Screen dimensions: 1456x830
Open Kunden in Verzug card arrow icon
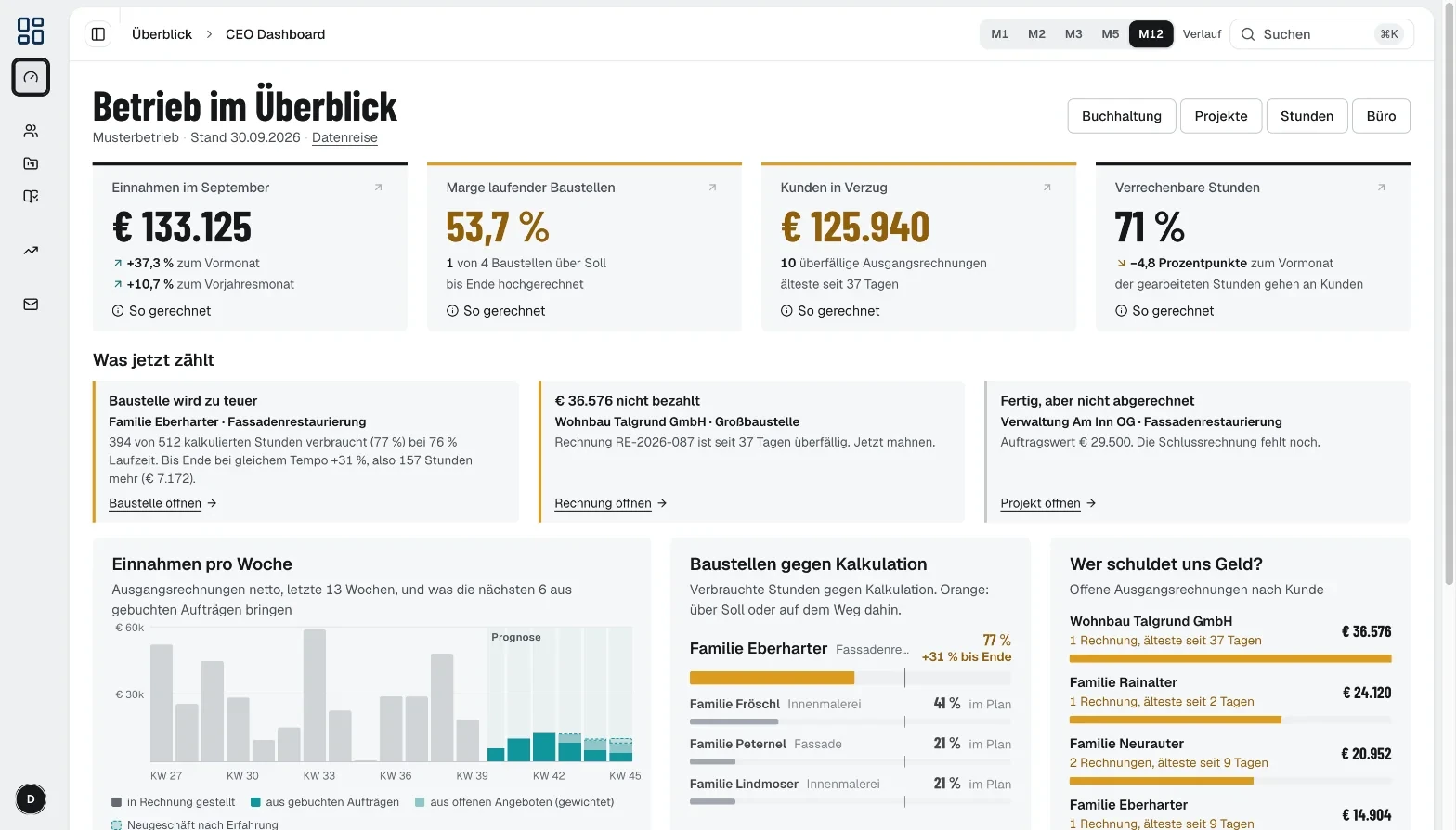coord(1046,188)
